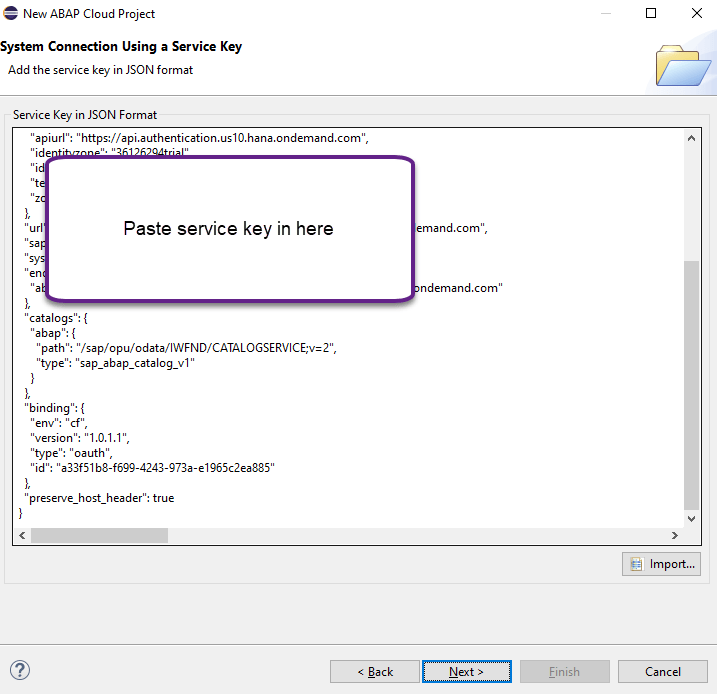Click the horizontal scrollbar left arrow
The height and width of the screenshot is (694, 717).
(x=22, y=536)
